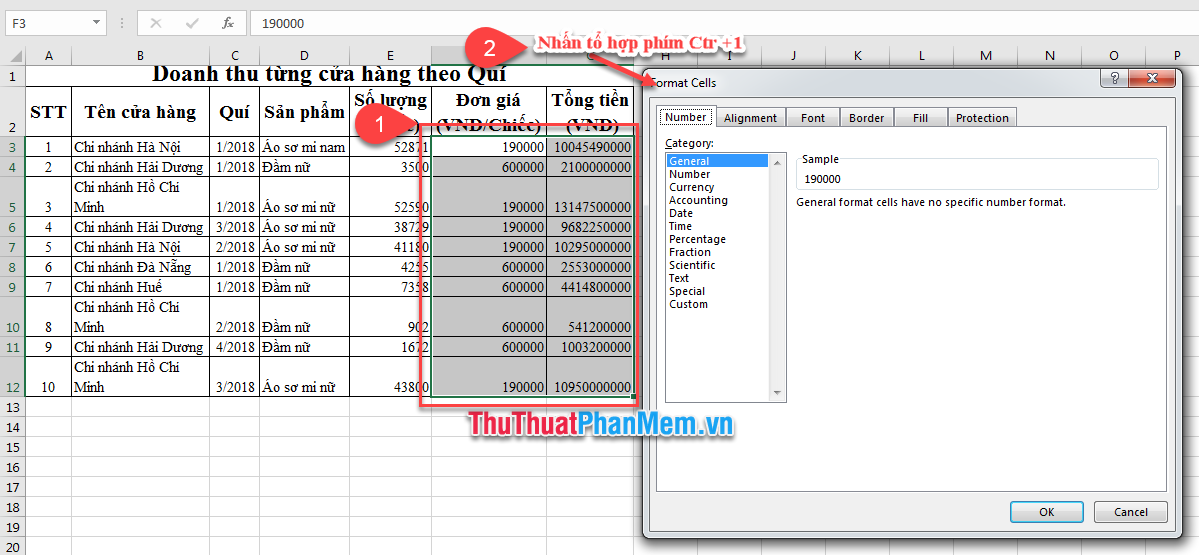Select column D header
This screenshot has width=1199, height=555.
click(x=304, y=56)
